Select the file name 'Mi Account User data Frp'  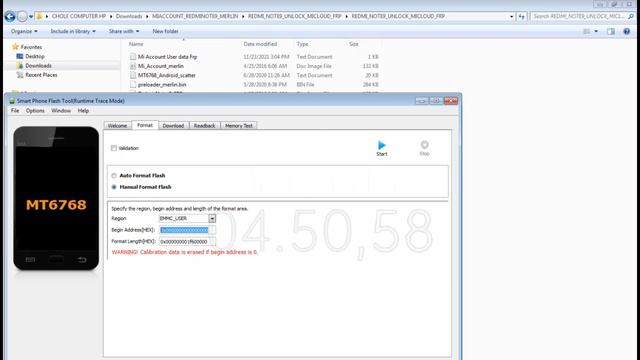167,57
